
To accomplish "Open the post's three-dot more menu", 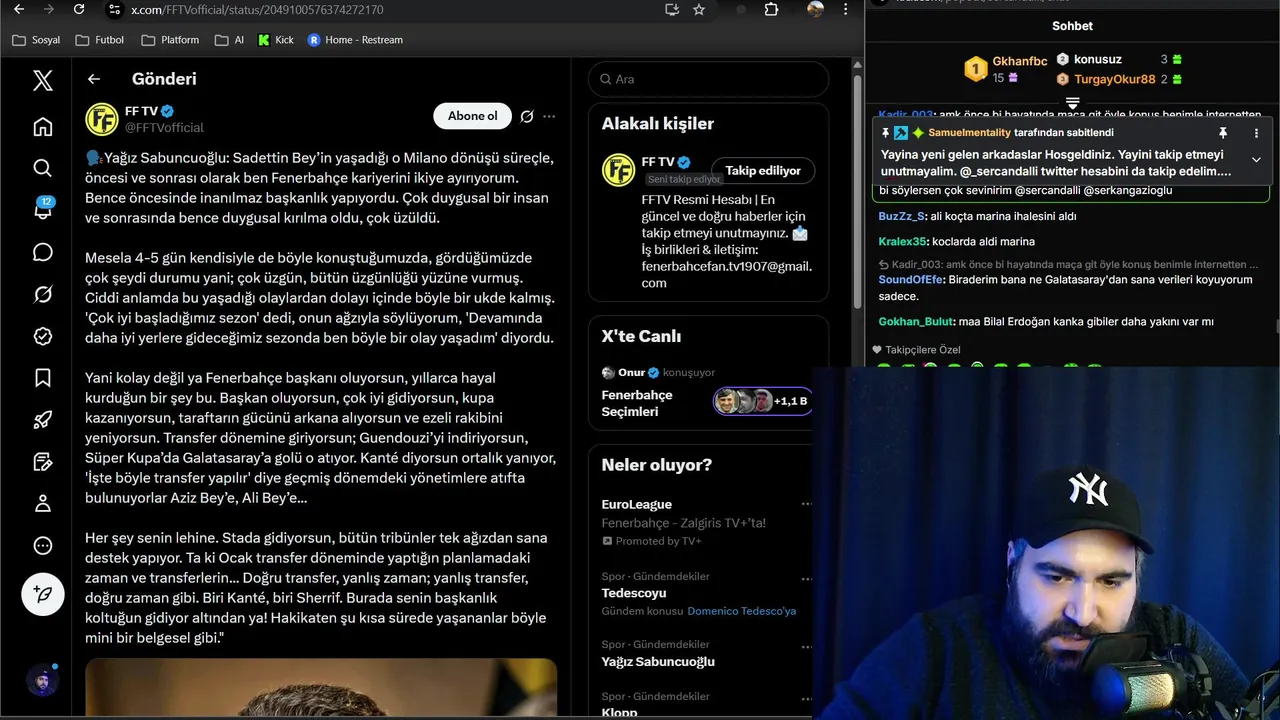I will [x=549, y=116].
